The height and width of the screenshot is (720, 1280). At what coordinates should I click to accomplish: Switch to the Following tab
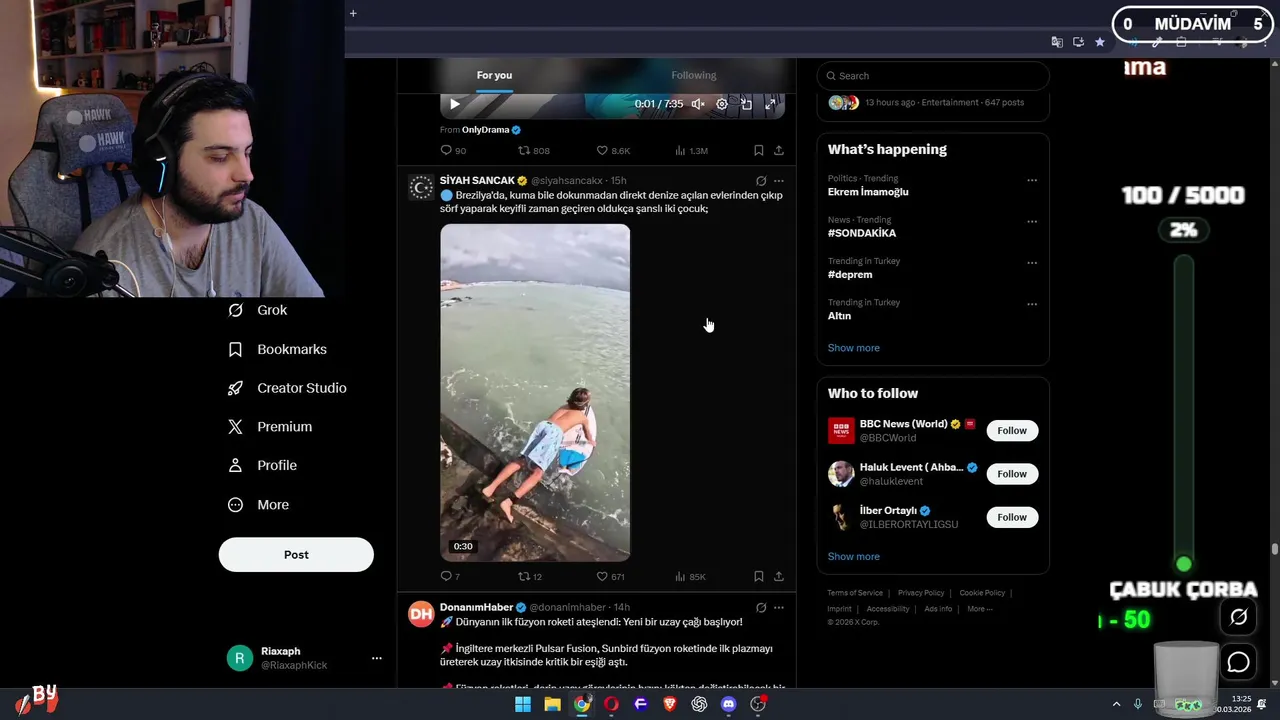tap(694, 75)
